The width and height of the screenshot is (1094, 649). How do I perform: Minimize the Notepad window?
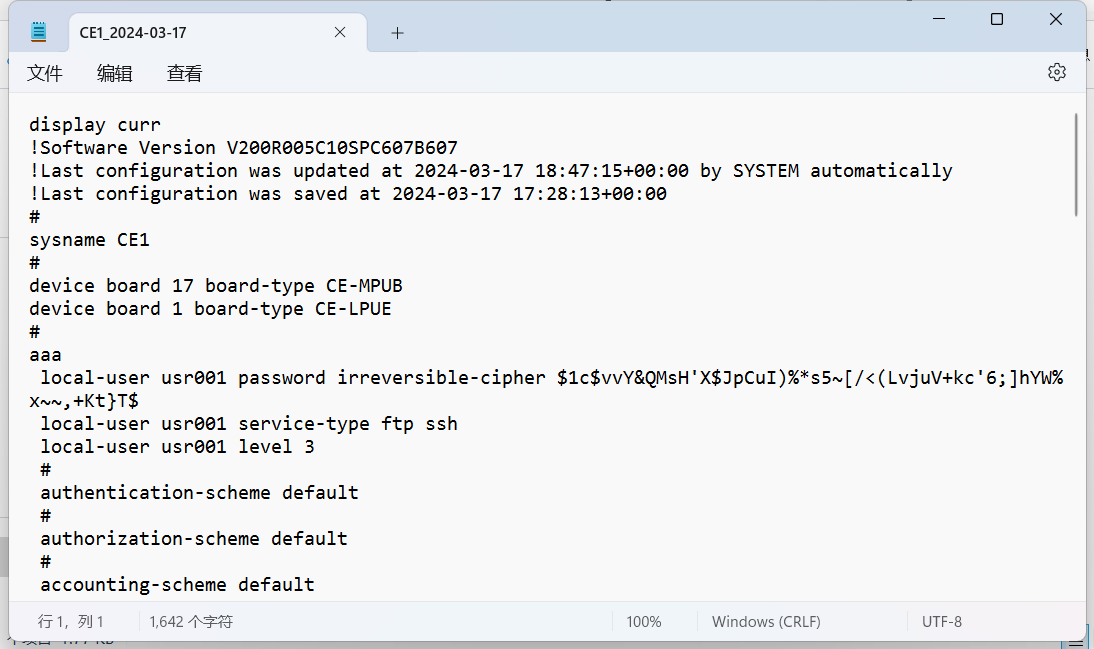939,19
